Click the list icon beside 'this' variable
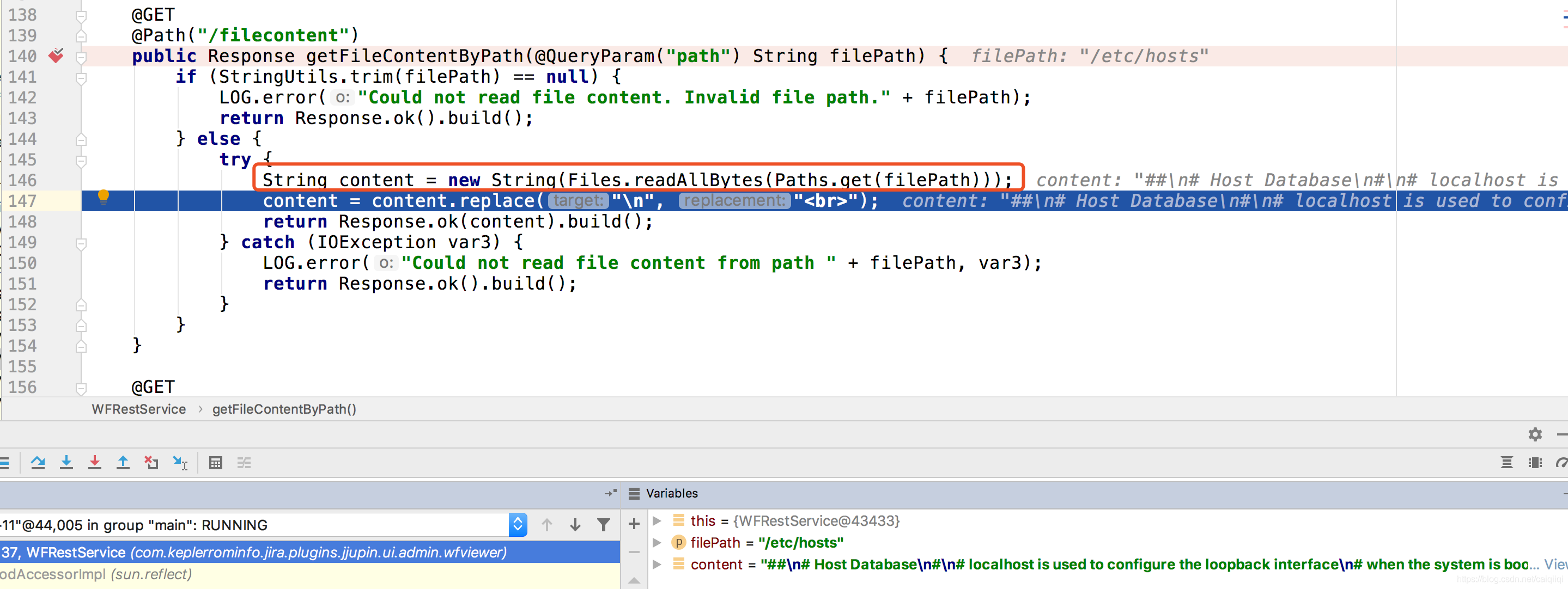The image size is (1568, 589). click(x=678, y=520)
